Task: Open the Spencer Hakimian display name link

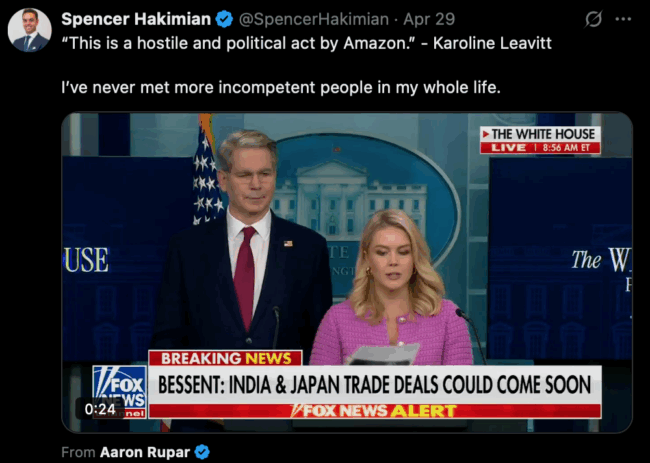Action: pyautogui.click(x=136, y=19)
